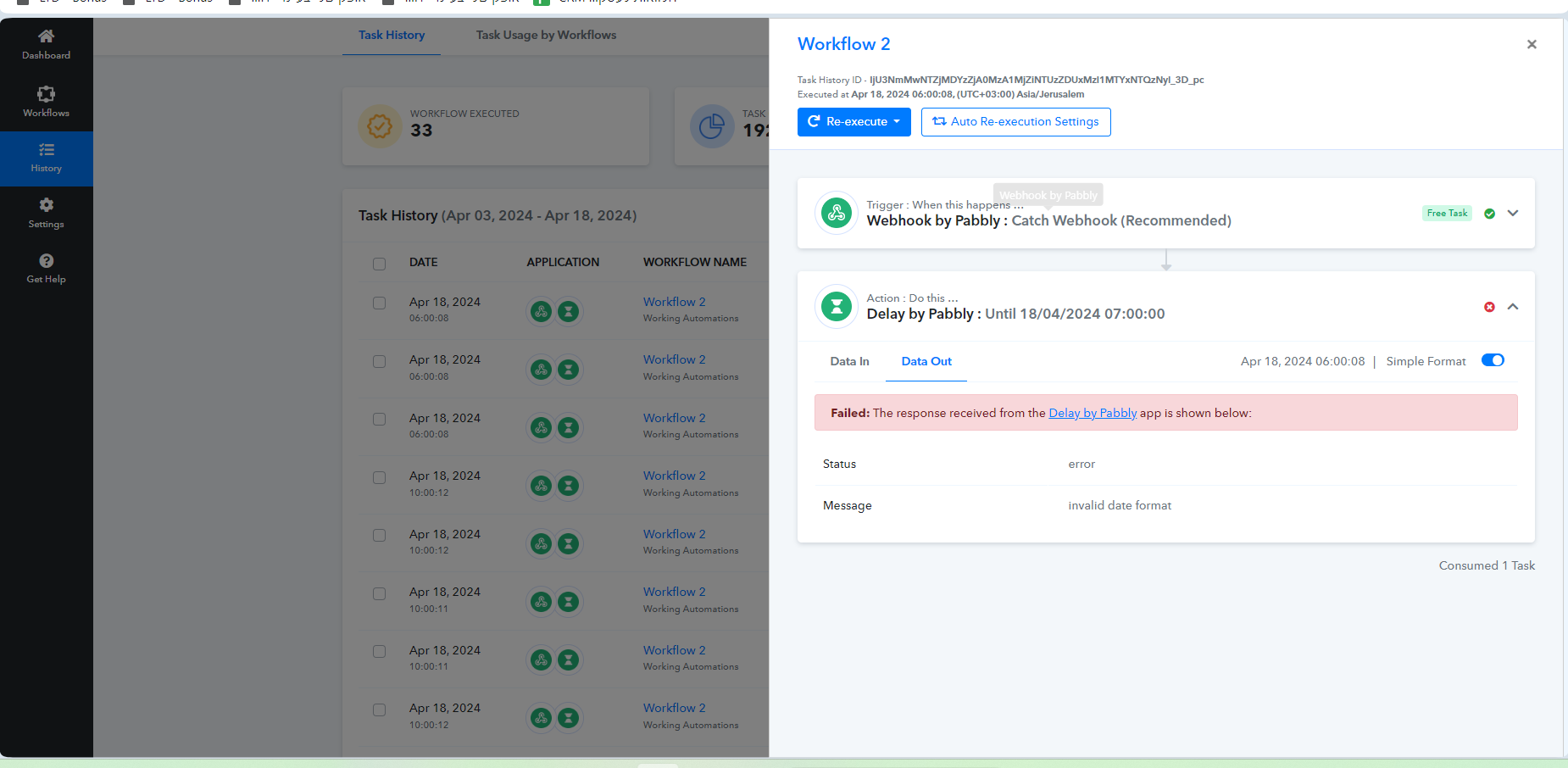Follow the Delay by Pabbly link in the error banner
The width and height of the screenshot is (1568, 768).
pyautogui.click(x=1093, y=413)
